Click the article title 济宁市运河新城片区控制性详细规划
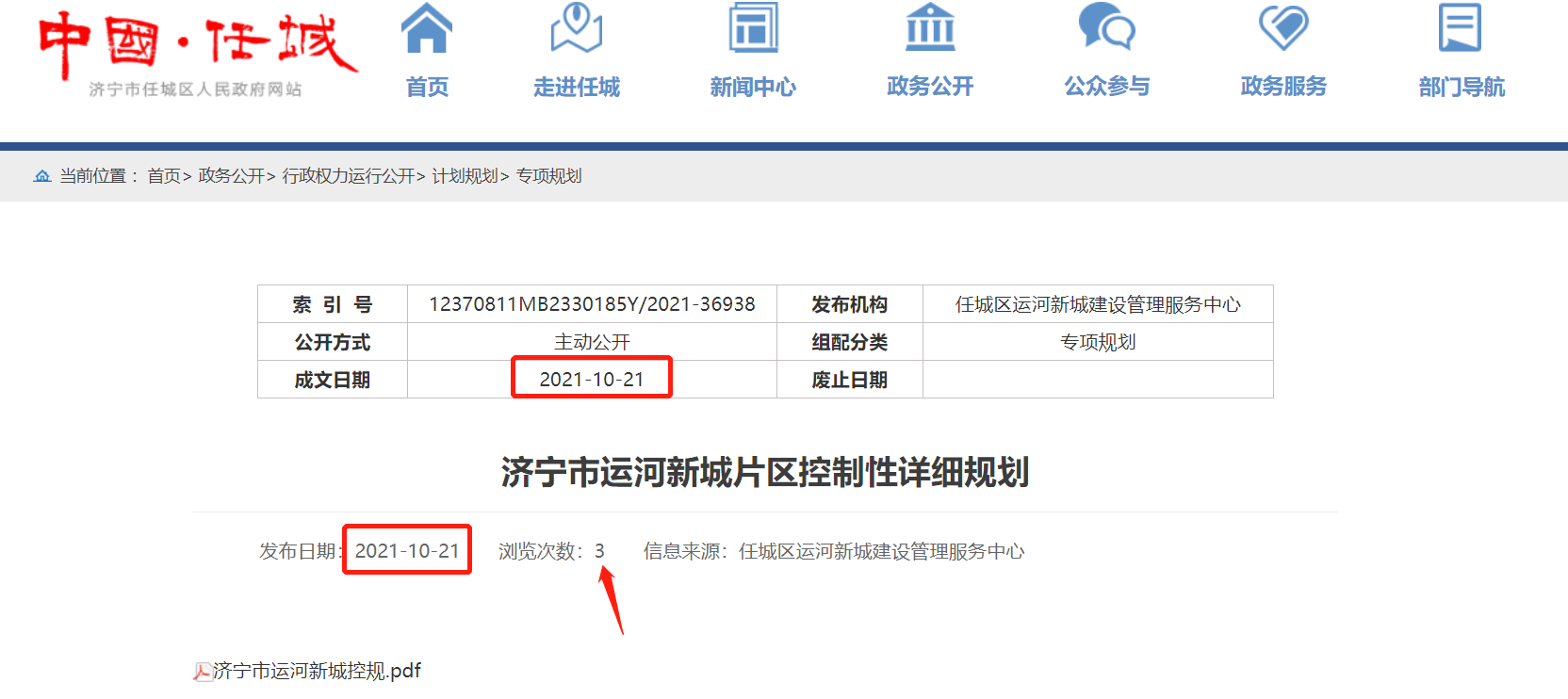The width and height of the screenshot is (1568, 699). 765,472
